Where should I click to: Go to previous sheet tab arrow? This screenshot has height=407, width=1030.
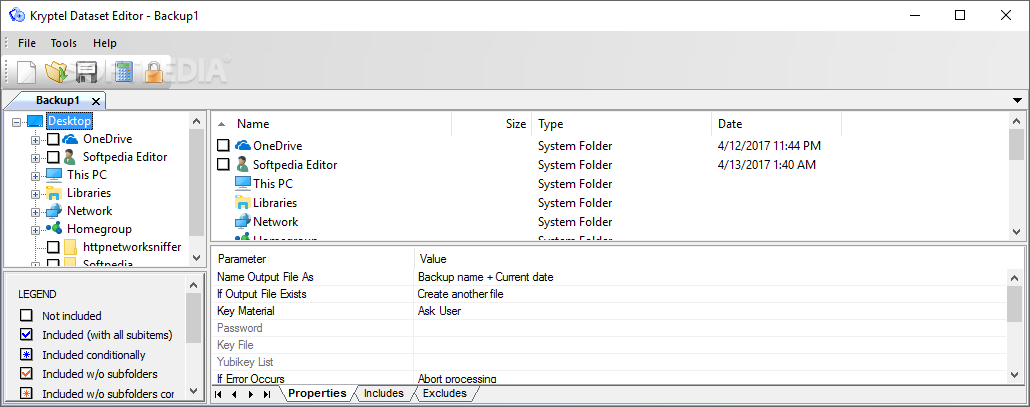[235, 395]
